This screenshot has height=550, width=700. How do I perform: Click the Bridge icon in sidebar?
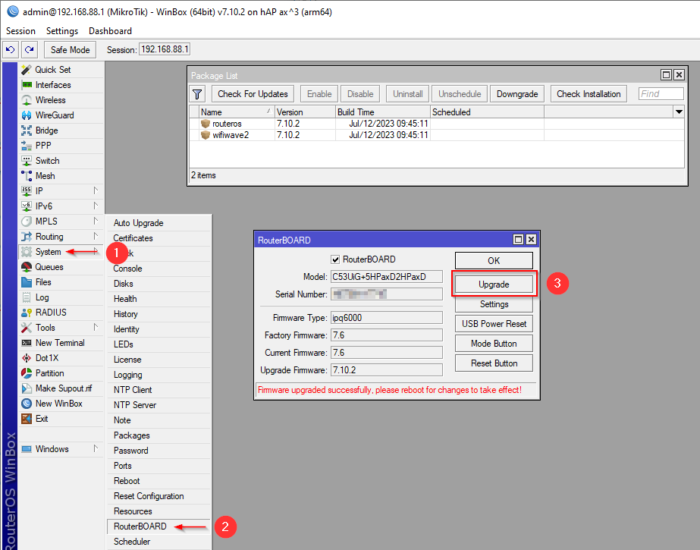click(27, 130)
